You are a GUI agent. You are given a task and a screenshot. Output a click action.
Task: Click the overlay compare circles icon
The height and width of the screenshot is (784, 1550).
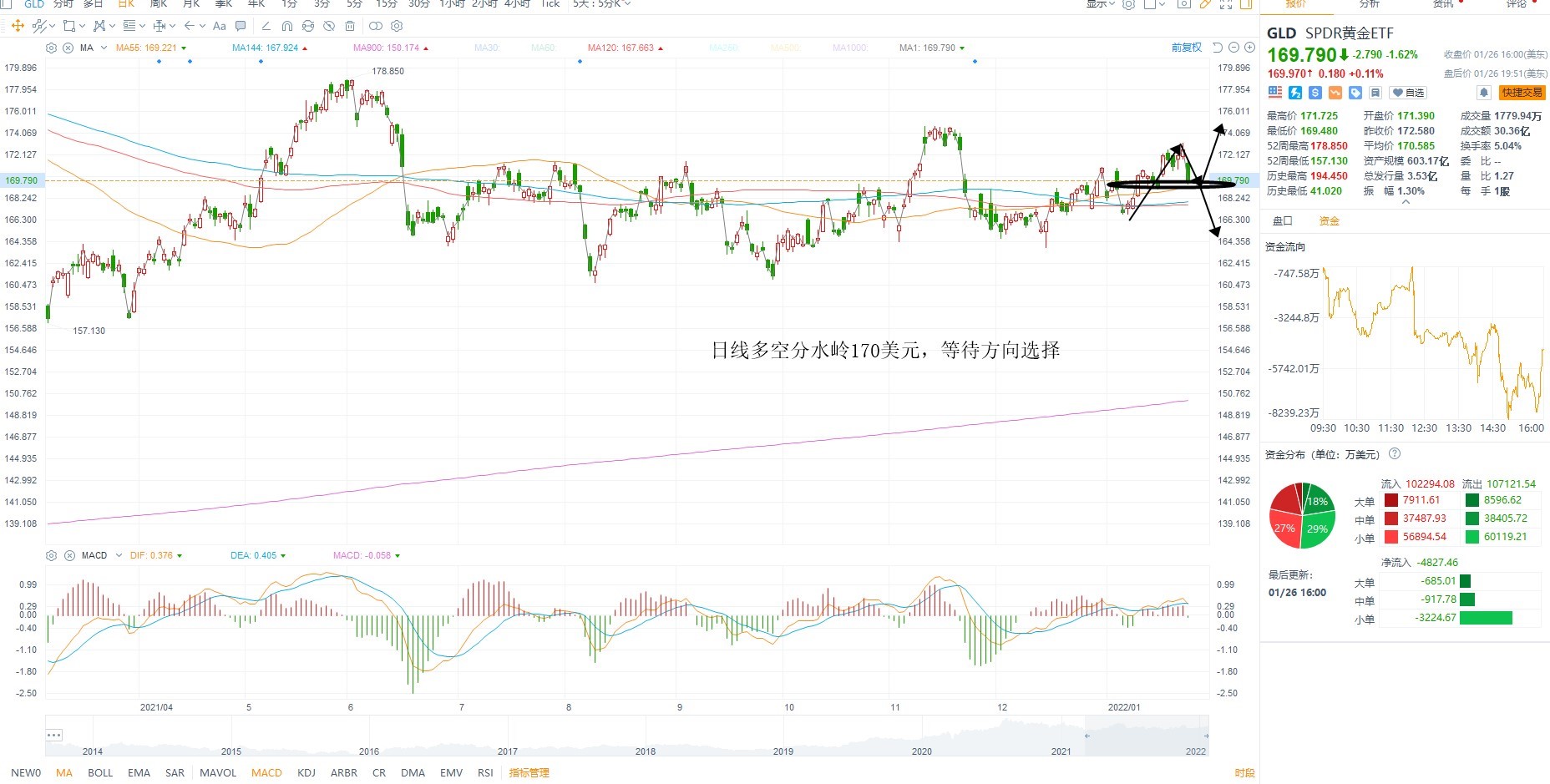click(376, 26)
